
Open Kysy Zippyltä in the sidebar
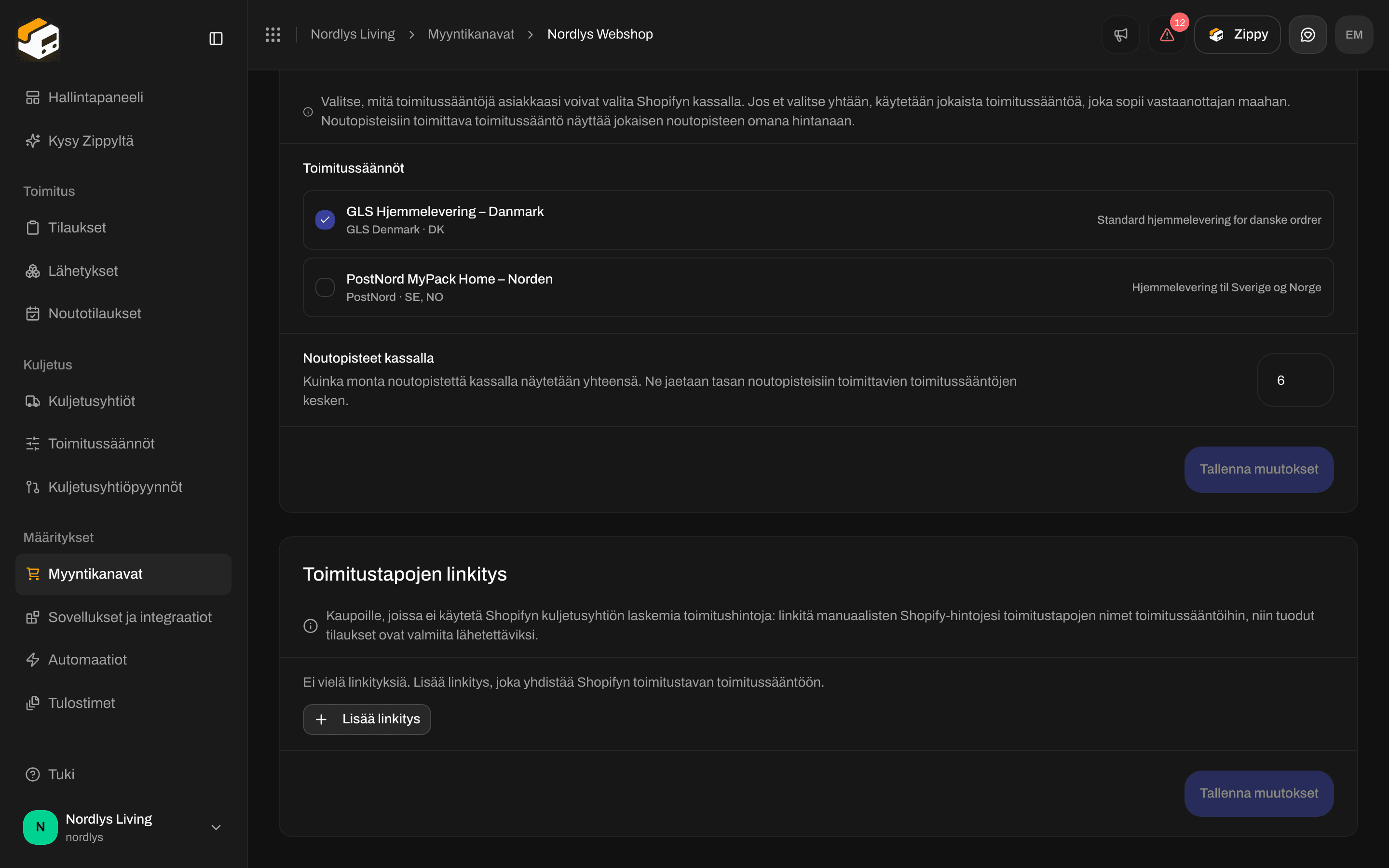tap(123, 141)
